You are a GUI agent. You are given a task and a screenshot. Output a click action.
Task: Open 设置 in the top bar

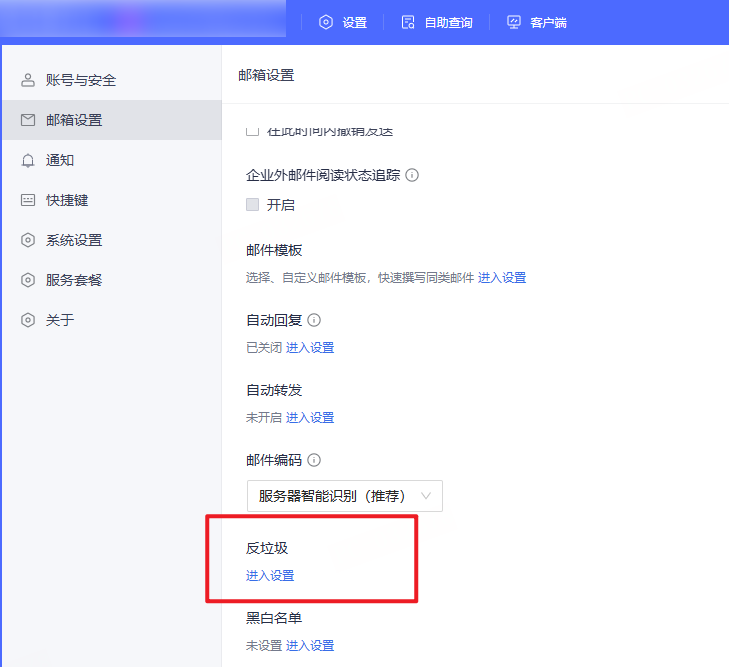[x=343, y=22]
